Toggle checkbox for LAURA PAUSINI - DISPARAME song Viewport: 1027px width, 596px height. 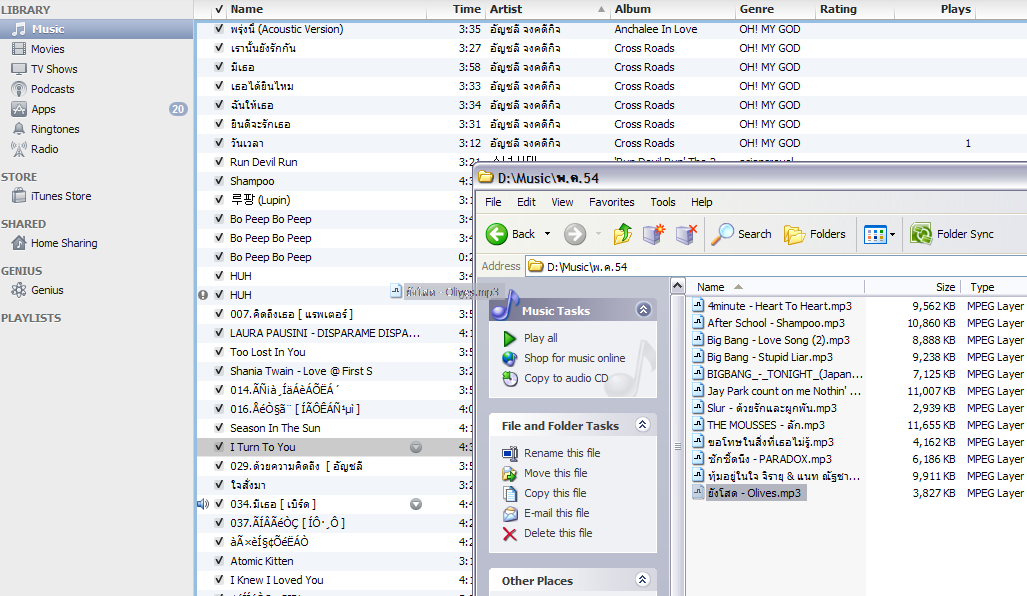[x=219, y=333]
